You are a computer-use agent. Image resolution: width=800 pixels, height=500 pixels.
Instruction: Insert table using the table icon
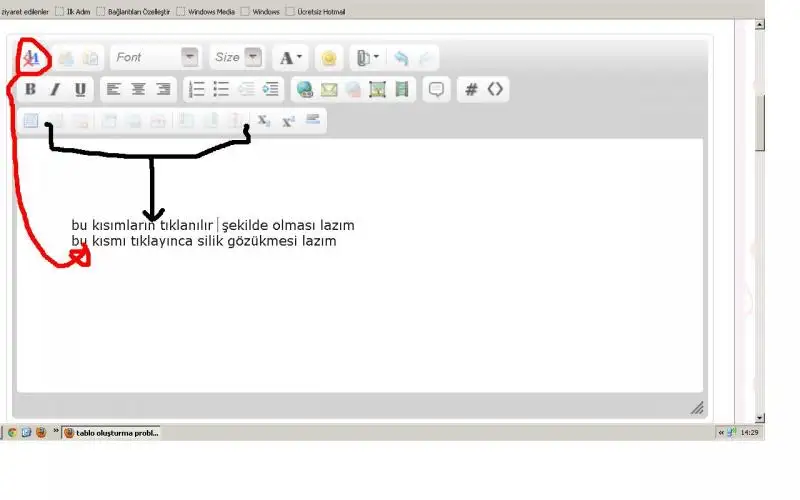click(31, 120)
